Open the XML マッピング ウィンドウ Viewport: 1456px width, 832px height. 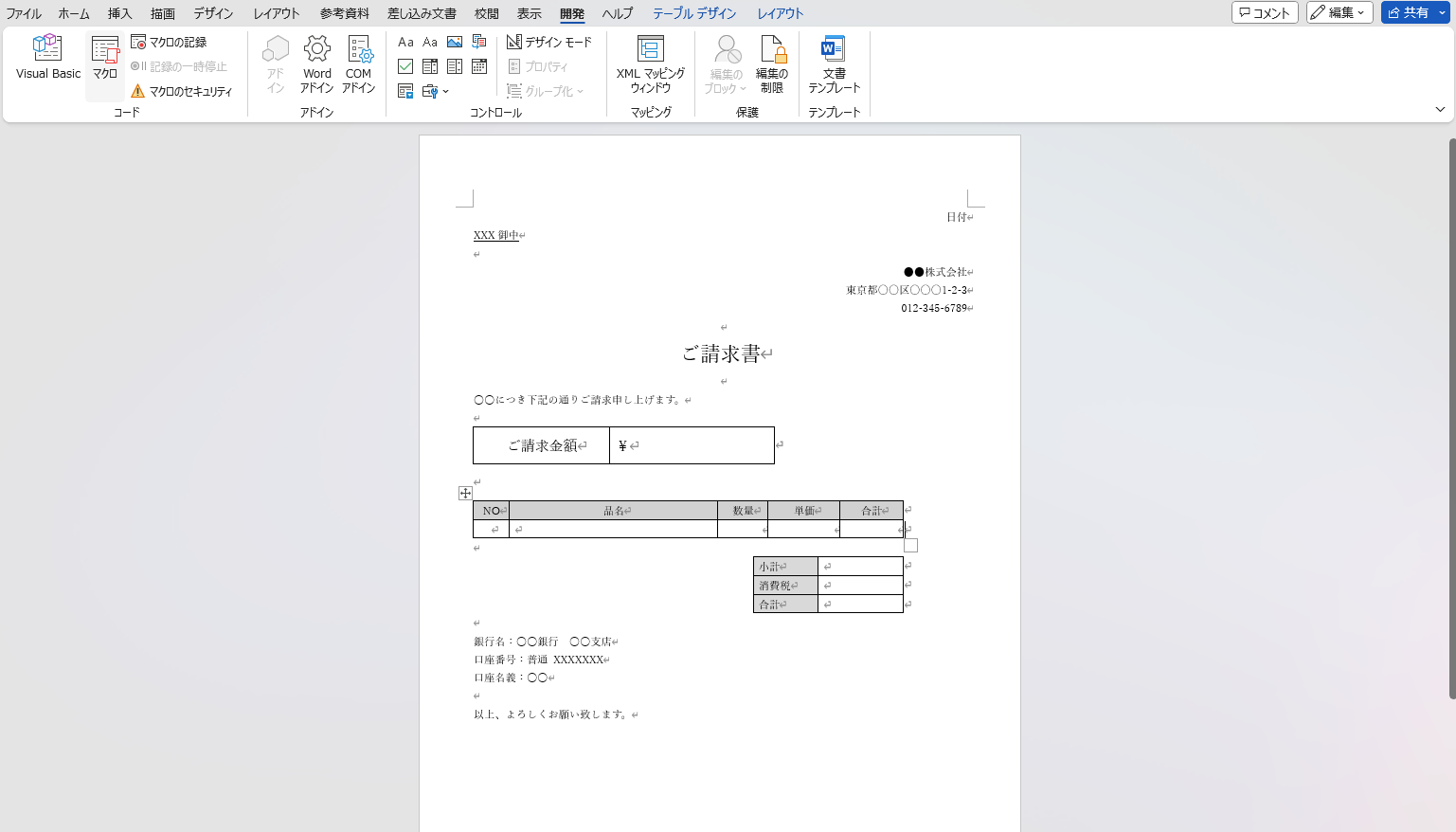click(x=650, y=63)
